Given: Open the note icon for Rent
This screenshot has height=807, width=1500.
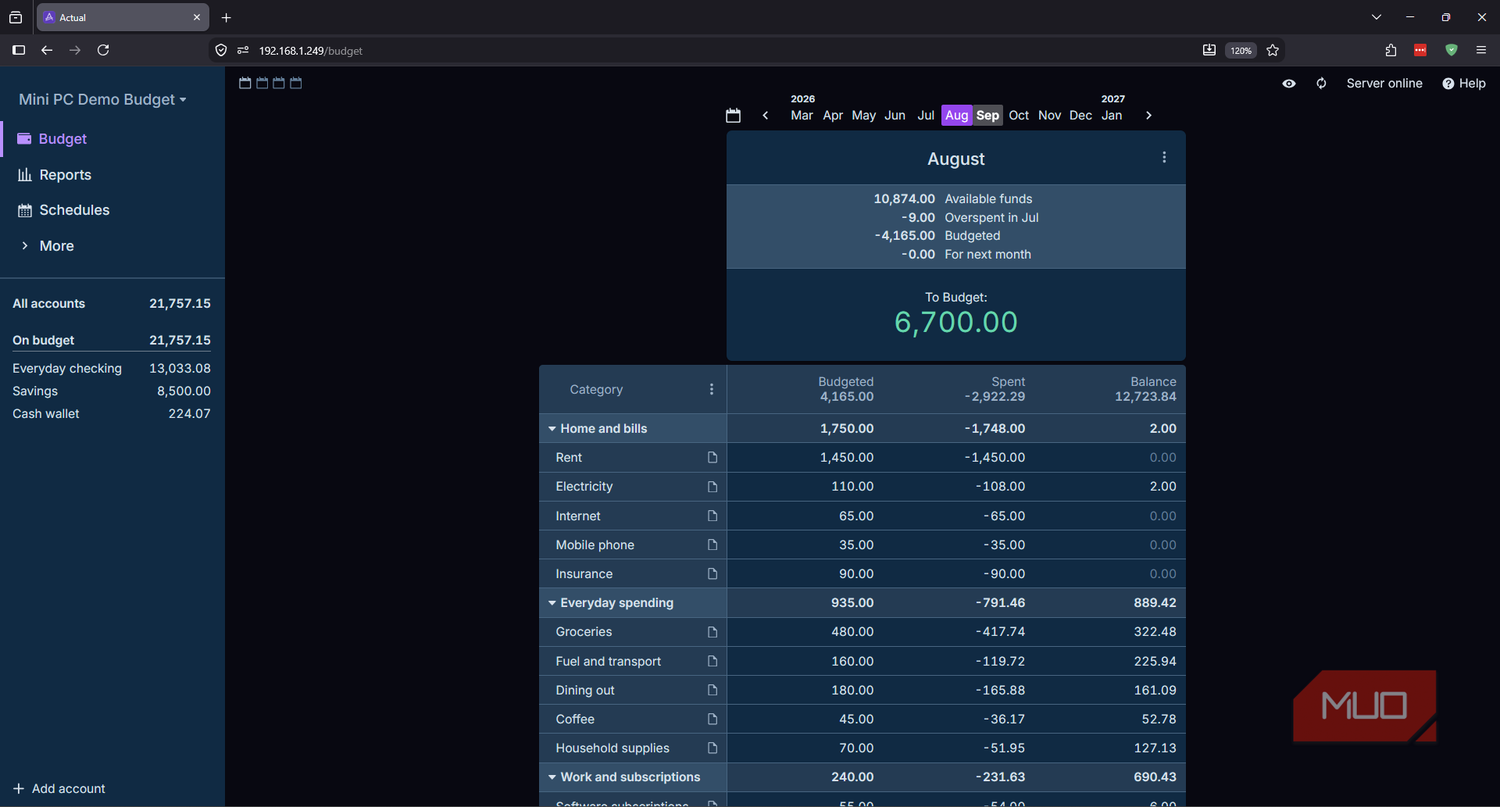Looking at the screenshot, I should (713, 458).
